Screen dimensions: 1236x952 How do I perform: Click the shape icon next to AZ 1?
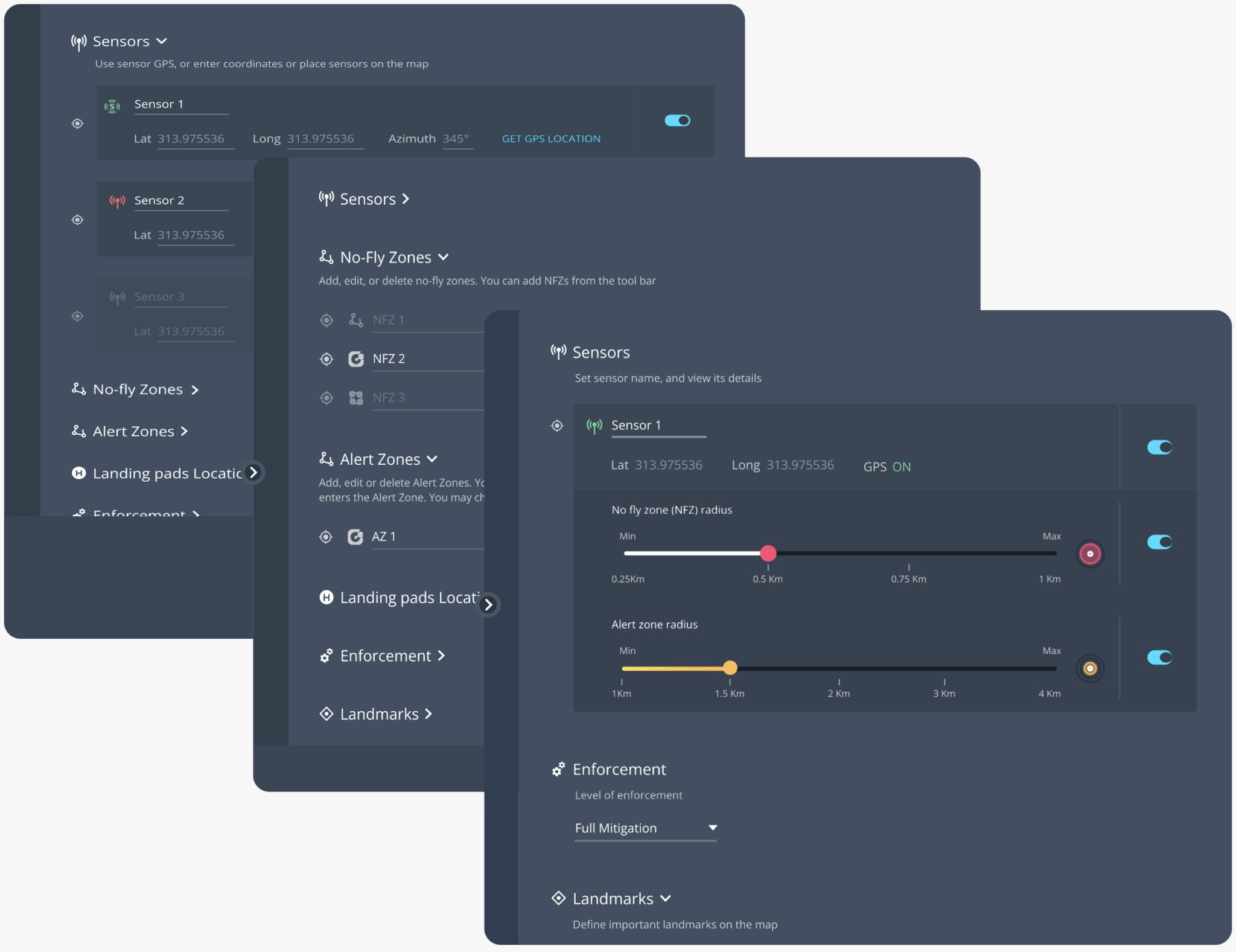click(355, 537)
